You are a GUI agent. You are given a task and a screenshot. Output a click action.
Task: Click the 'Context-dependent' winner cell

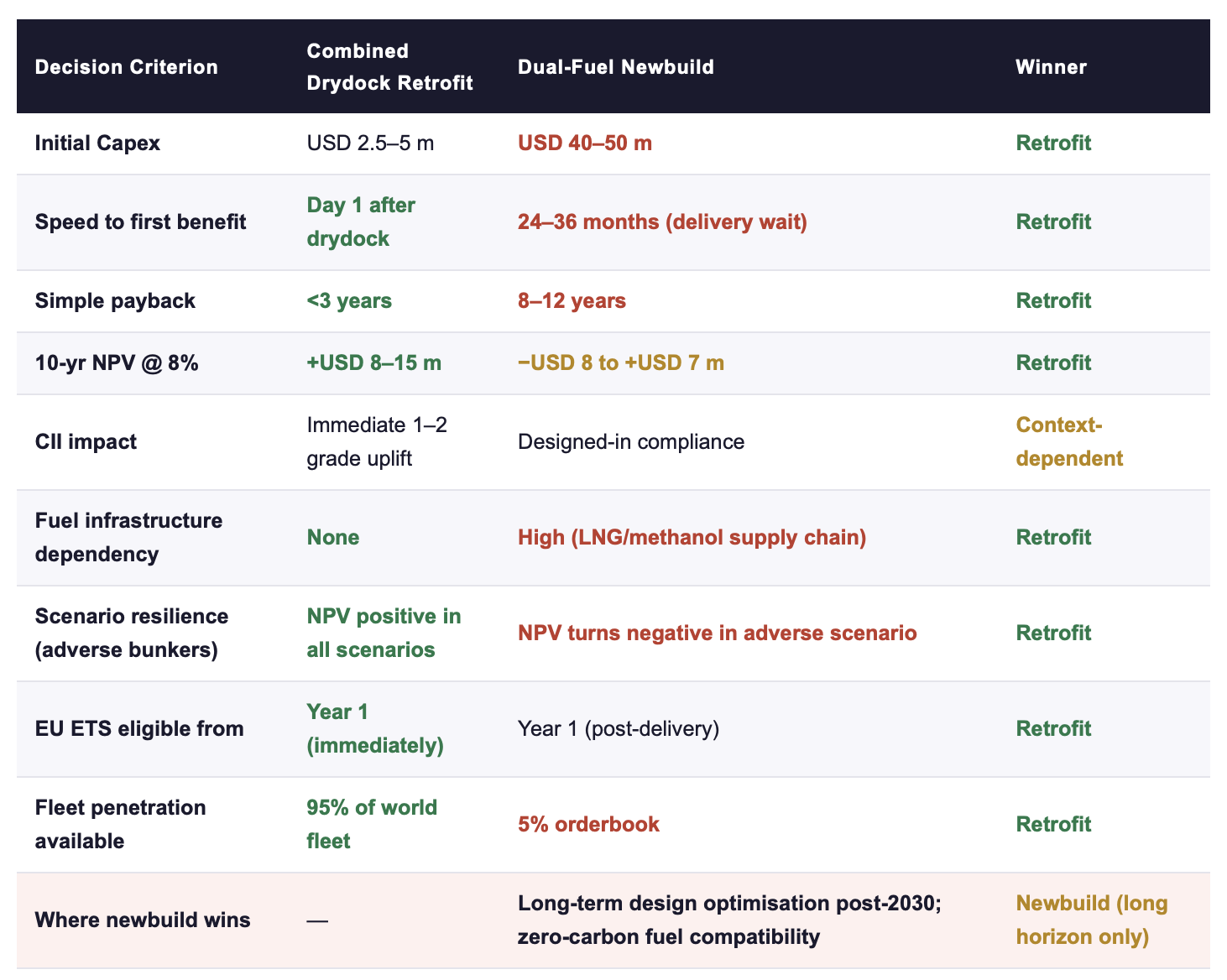(1069, 441)
